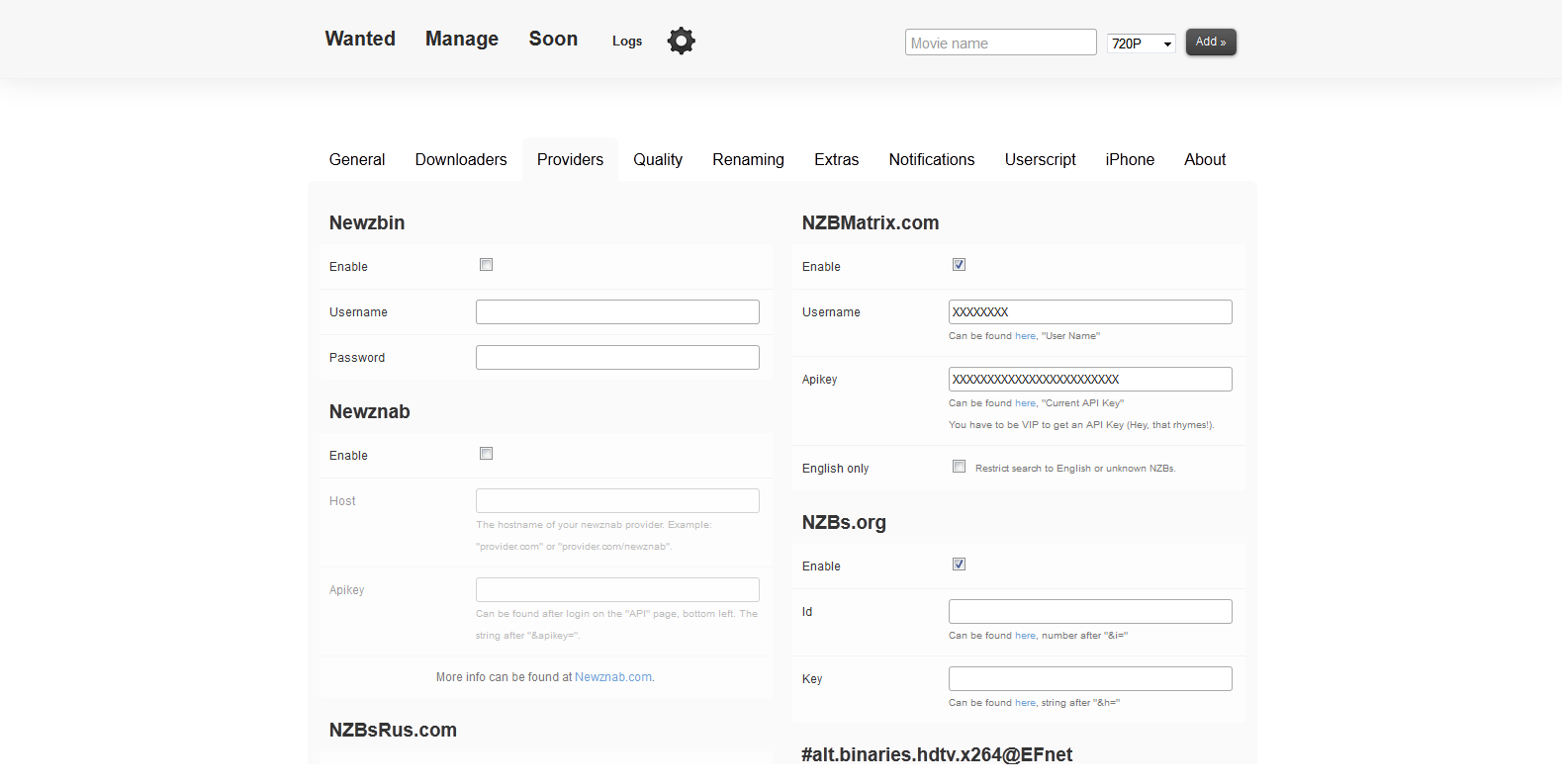Focus the NZBs.org Key field
Screen dimensions: 1562x784
click(1090, 678)
